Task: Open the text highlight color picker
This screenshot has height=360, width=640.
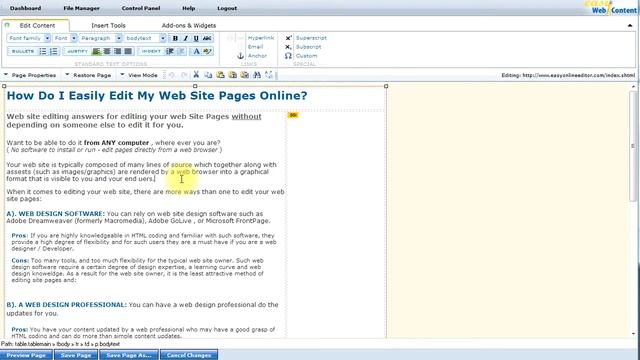Action: pos(207,51)
